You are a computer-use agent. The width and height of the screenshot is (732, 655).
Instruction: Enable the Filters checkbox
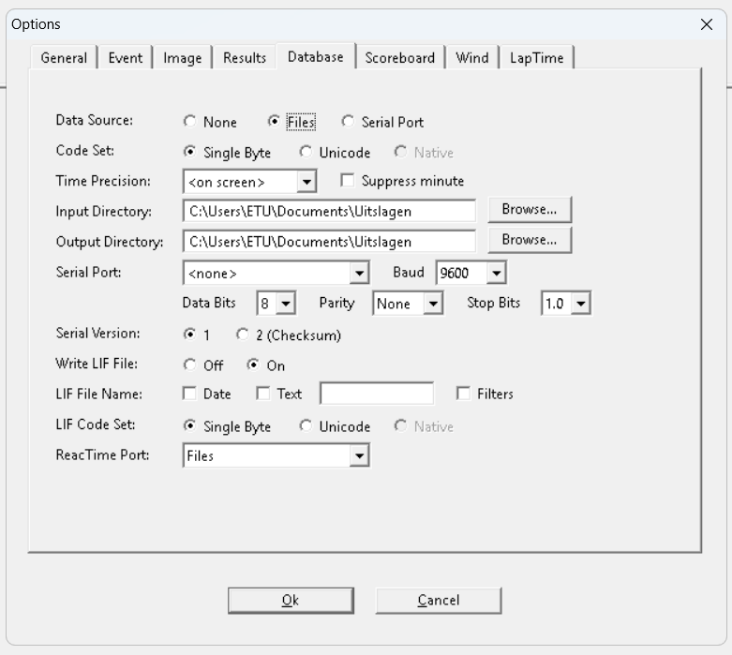tap(463, 394)
